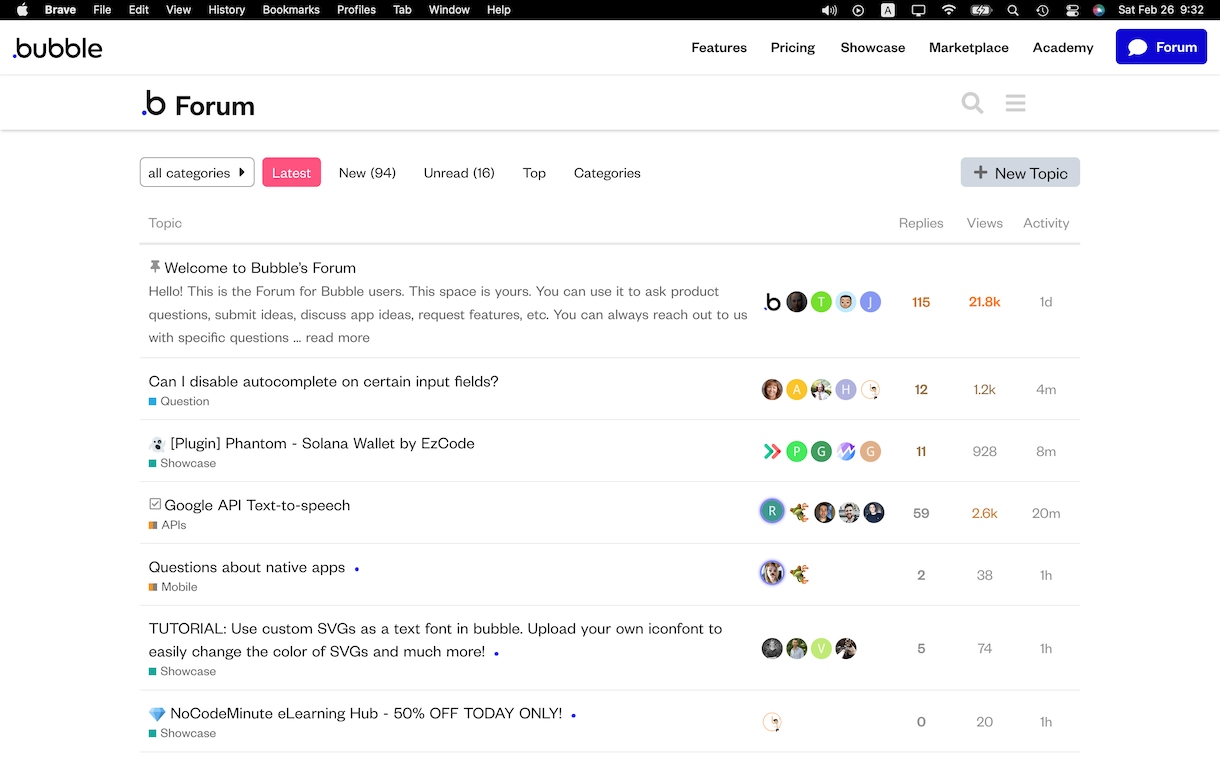This screenshot has width=1220, height=763.
Task: Open the Categories tab
Action: [607, 173]
